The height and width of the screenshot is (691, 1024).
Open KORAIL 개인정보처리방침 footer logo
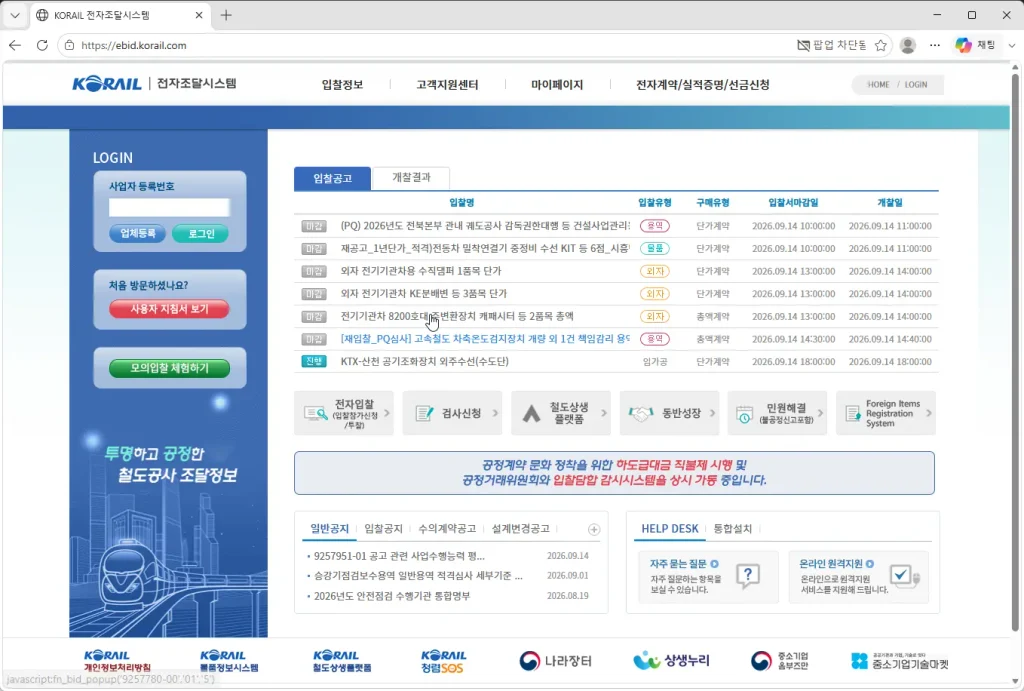118,661
